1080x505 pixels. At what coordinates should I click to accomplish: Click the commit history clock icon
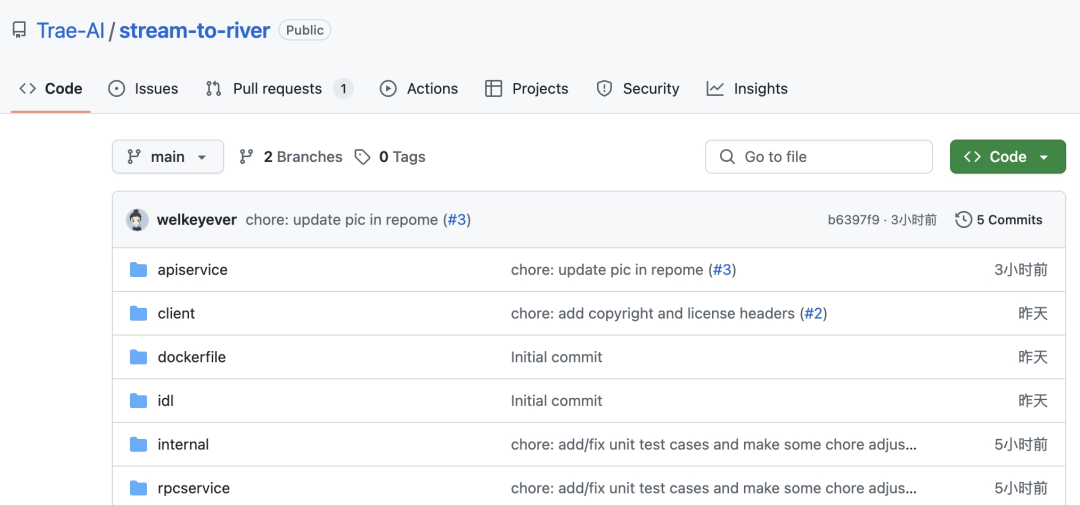pyautogui.click(x=963, y=220)
